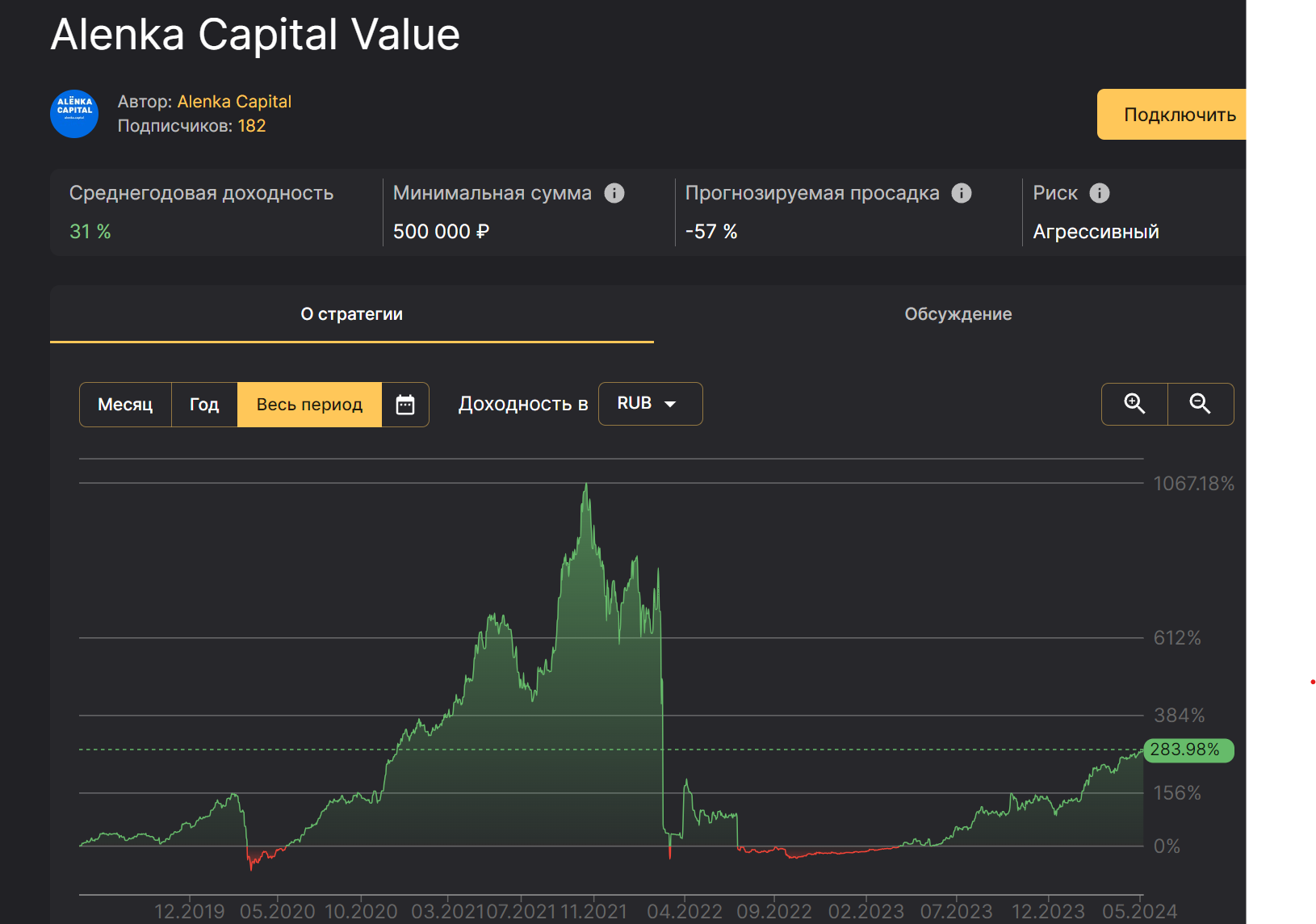Viewport: 1316px width, 924px height.
Task: Show info about Риск
Action: click(1100, 193)
